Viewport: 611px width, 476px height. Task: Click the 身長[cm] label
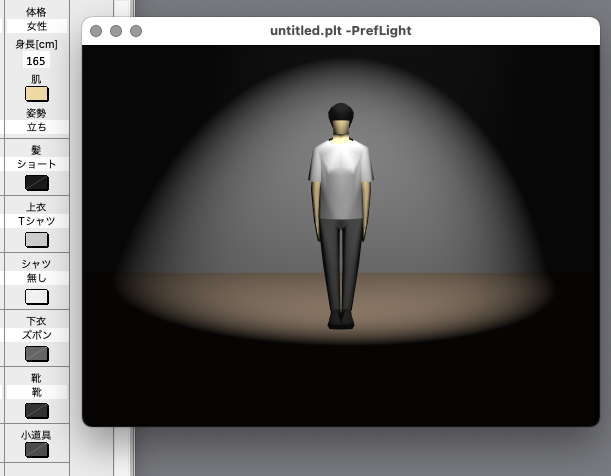36,44
